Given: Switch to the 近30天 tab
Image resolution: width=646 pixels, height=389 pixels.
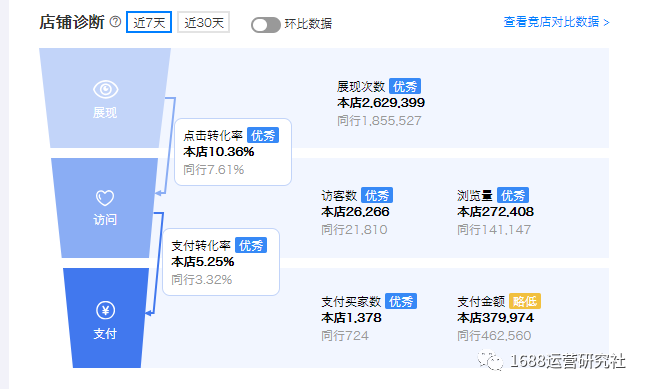Looking at the screenshot, I should tap(204, 22).
